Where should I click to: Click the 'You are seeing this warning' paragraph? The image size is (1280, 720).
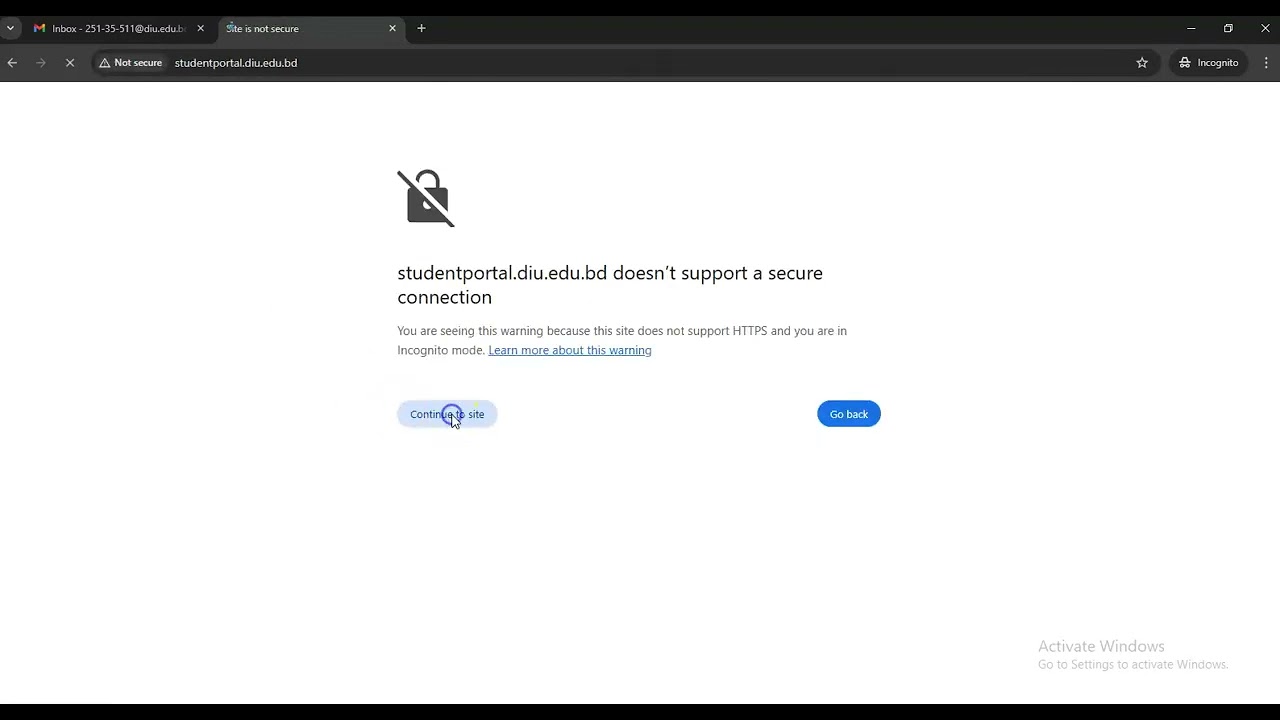tap(622, 340)
